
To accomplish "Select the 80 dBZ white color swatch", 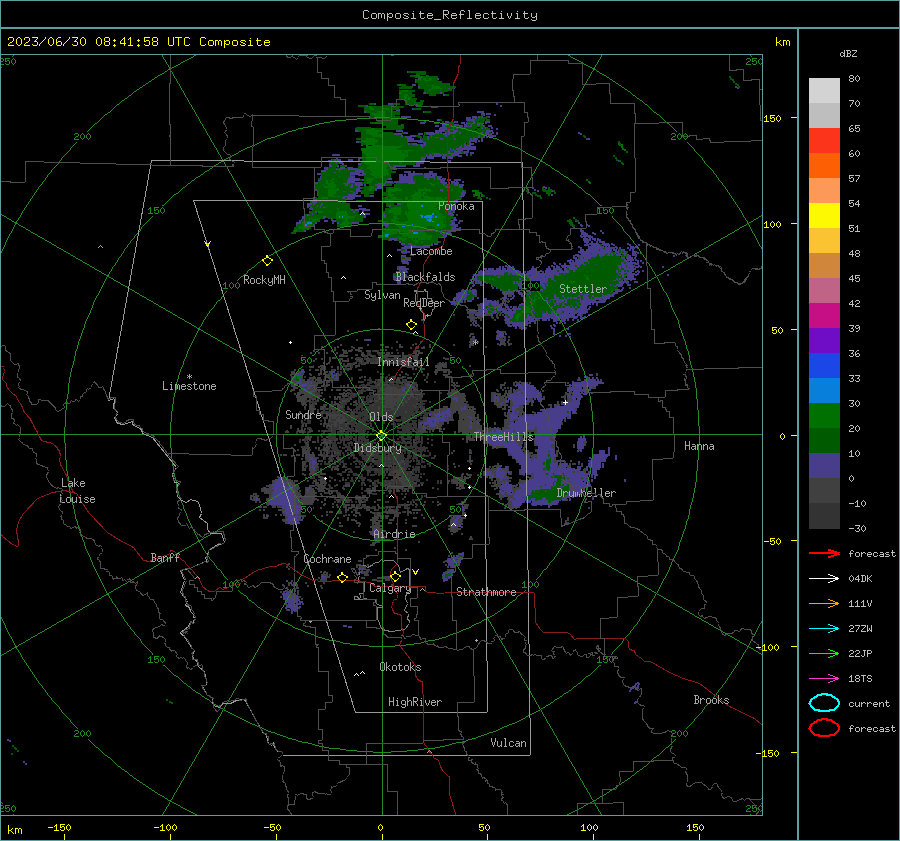I will click(x=824, y=91).
